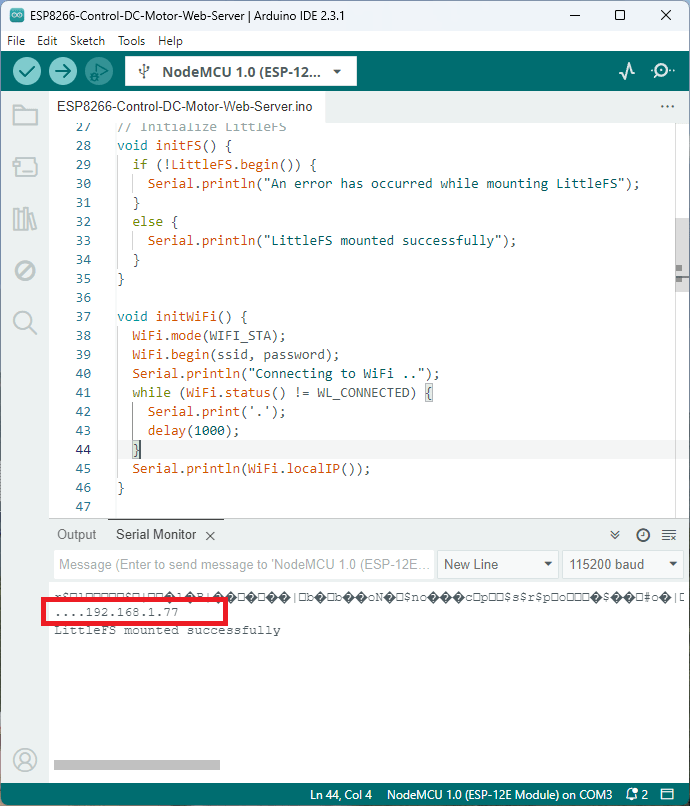Toggle autoscroll in the Serial Monitor
Screen dimensions: 690x806
coord(616,535)
